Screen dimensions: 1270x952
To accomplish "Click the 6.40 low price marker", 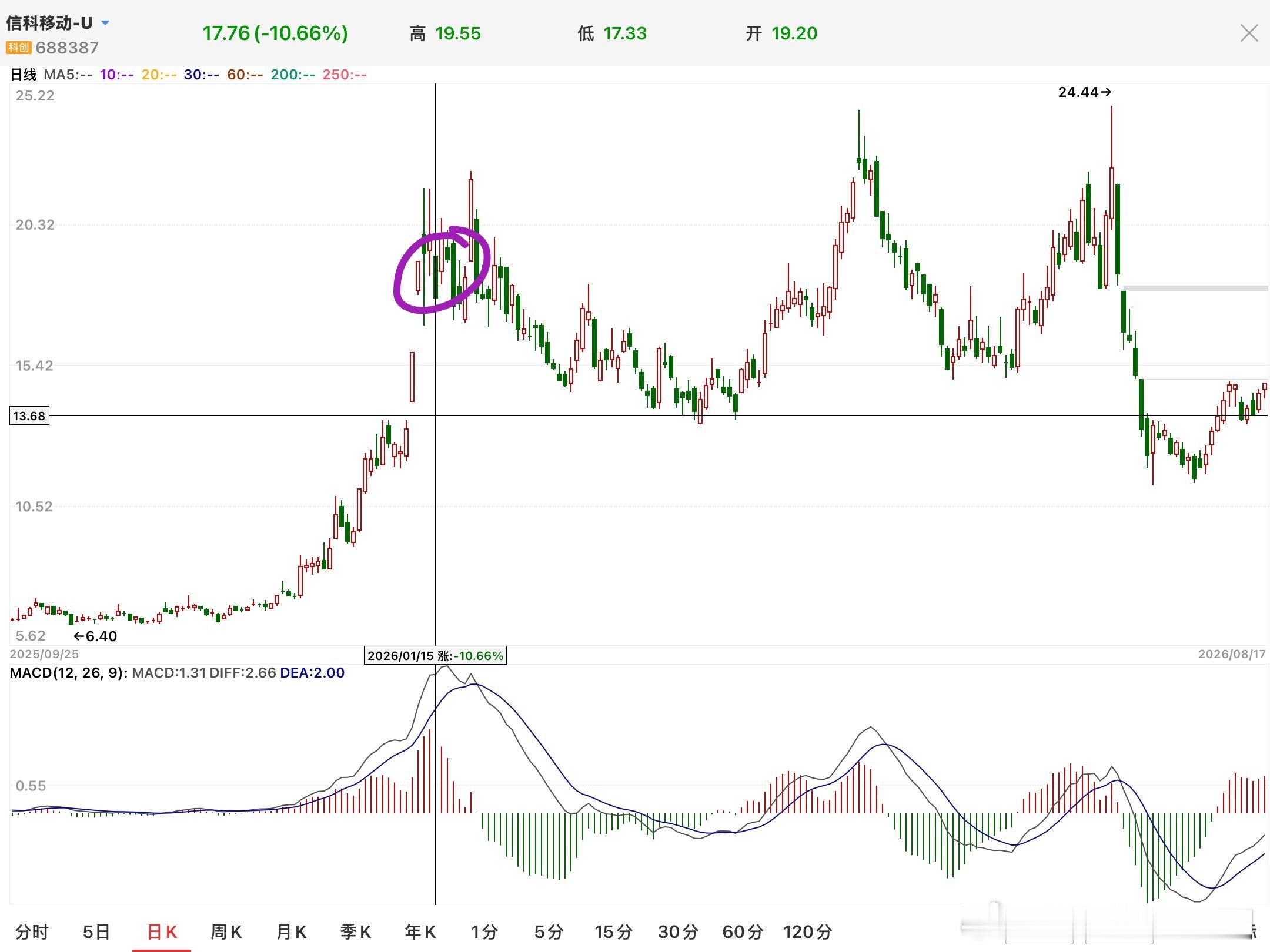I will pyautogui.click(x=95, y=636).
